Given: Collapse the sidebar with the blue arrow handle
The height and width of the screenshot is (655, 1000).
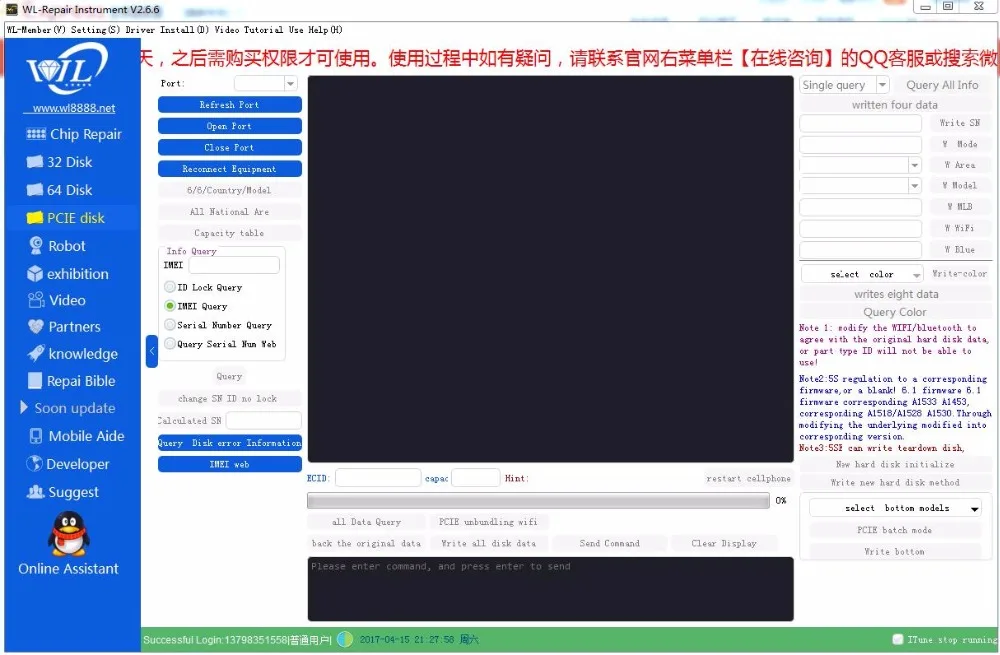Looking at the screenshot, I should pos(152,351).
